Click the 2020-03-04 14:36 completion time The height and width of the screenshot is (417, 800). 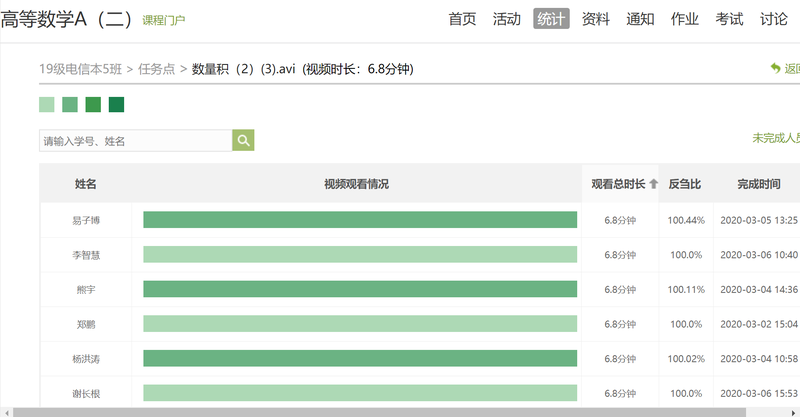(759, 290)
